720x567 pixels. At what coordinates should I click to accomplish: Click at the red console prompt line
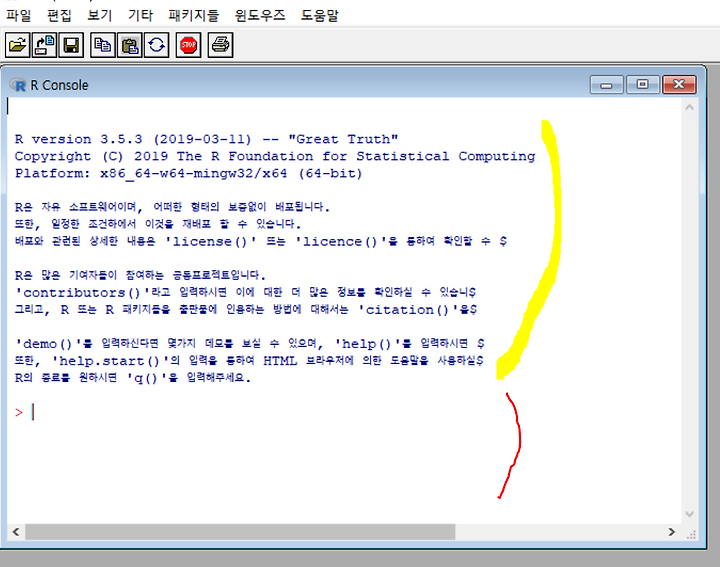[x=24, y=412]
